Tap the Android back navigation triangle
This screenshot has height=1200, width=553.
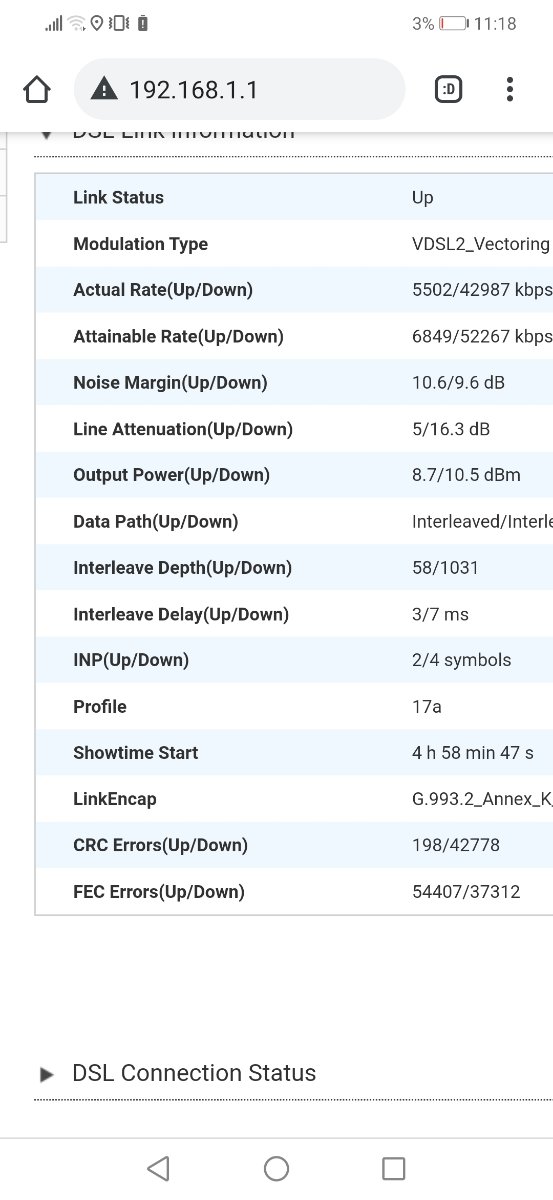(x=158, y=1168)
